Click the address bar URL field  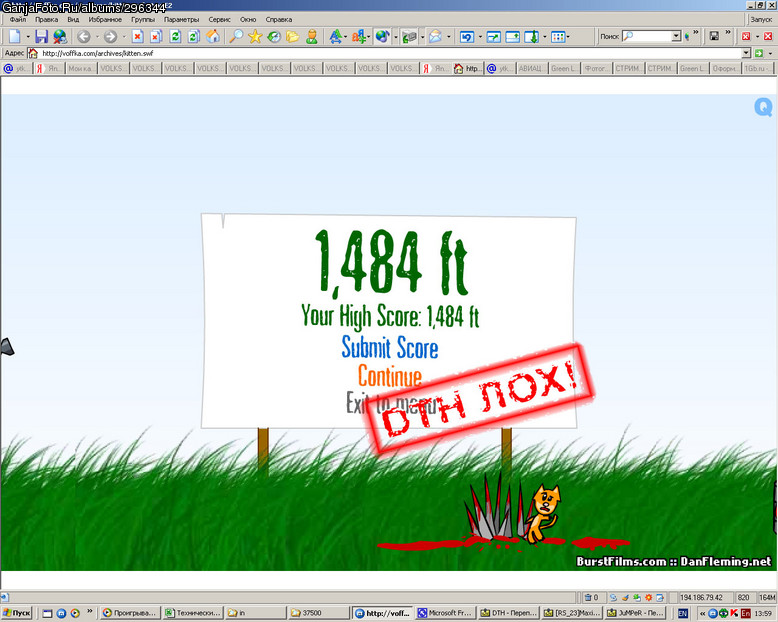[391, 53]
